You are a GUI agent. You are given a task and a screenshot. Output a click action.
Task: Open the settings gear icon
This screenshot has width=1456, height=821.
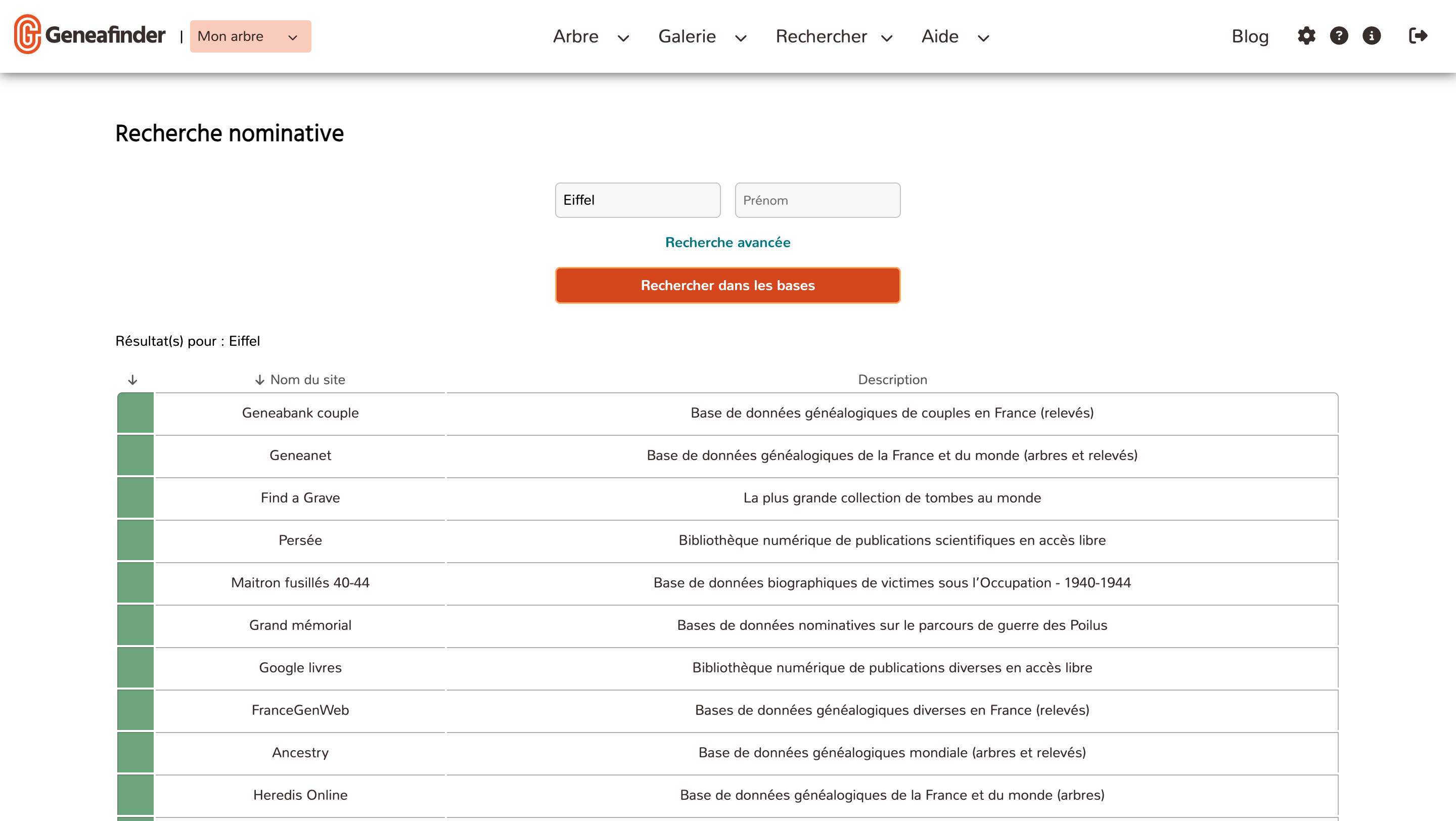tap(1306, 35)
